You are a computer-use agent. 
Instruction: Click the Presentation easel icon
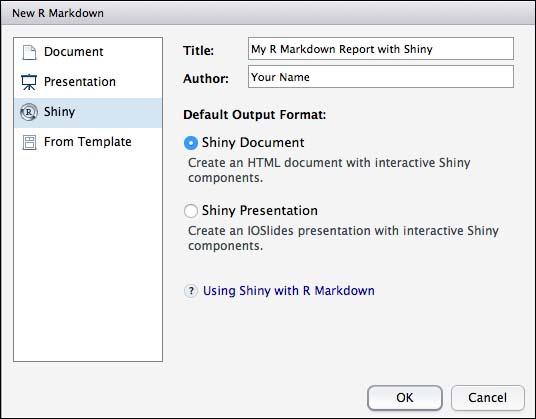click(29, 82)
